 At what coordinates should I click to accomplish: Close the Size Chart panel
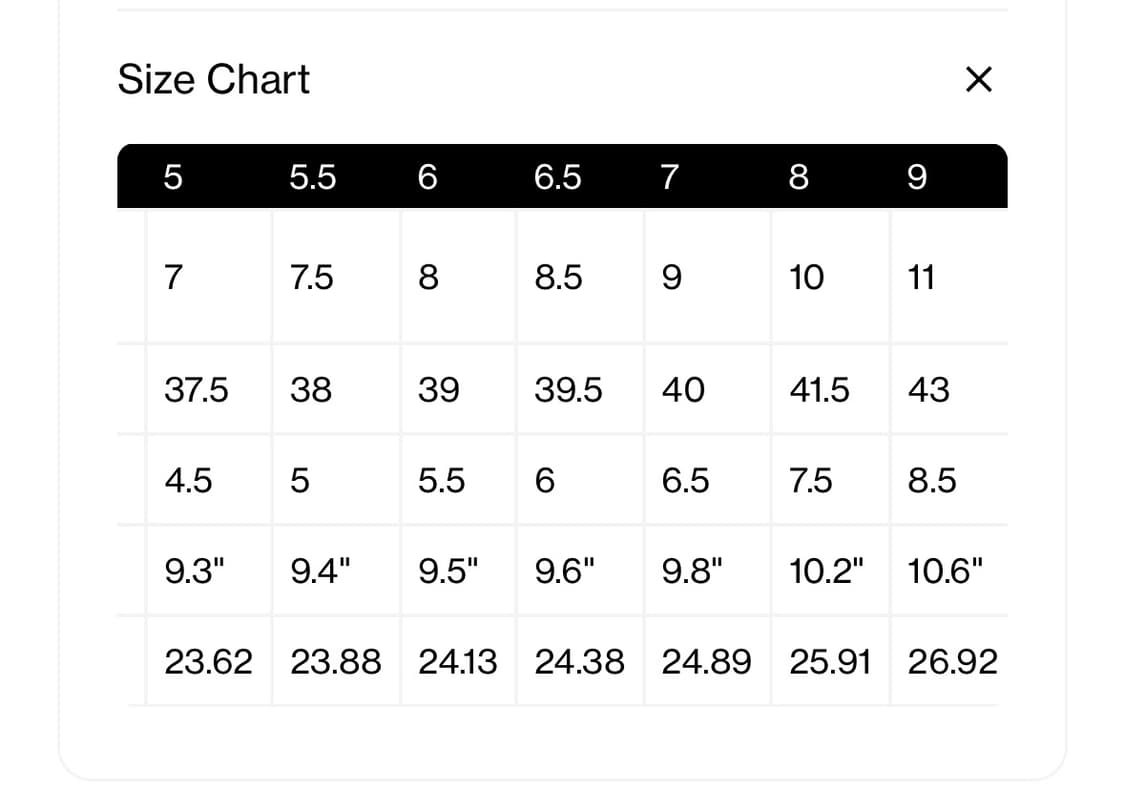coord(978,80)
